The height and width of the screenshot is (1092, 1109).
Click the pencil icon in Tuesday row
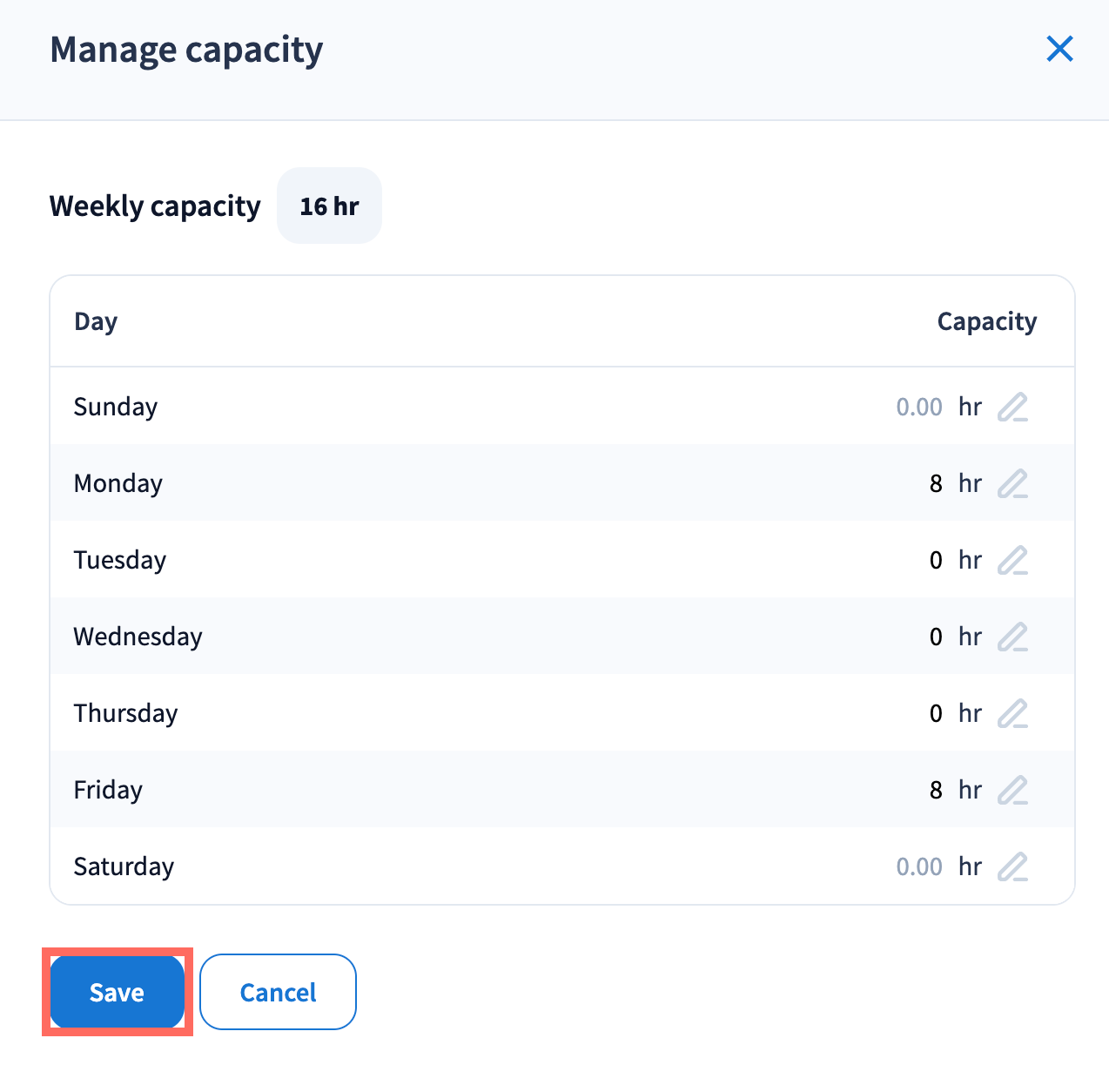click(x=1012, y=560)
